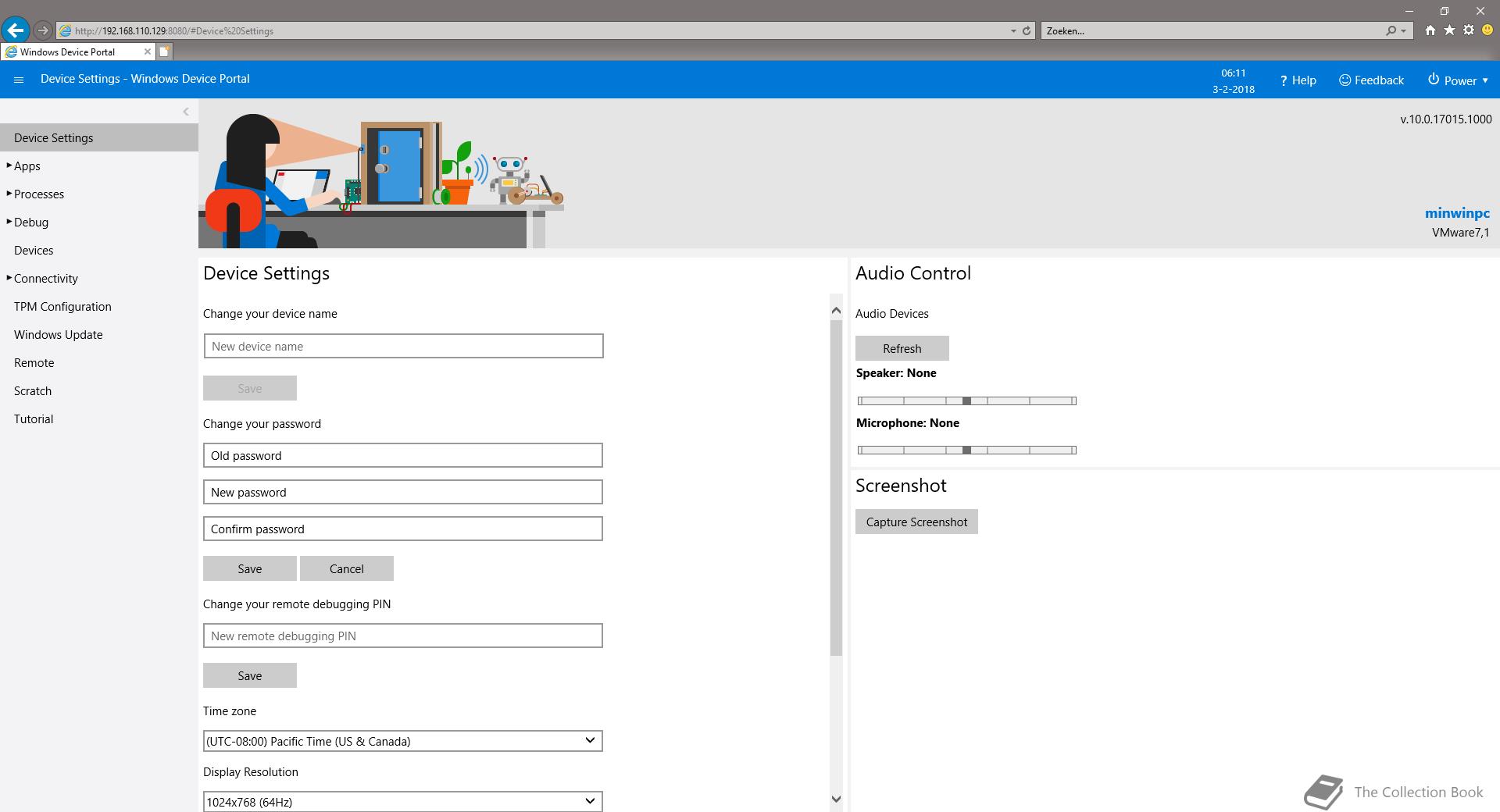Click settings panel scrollbar up arrow

coord(836,310)
